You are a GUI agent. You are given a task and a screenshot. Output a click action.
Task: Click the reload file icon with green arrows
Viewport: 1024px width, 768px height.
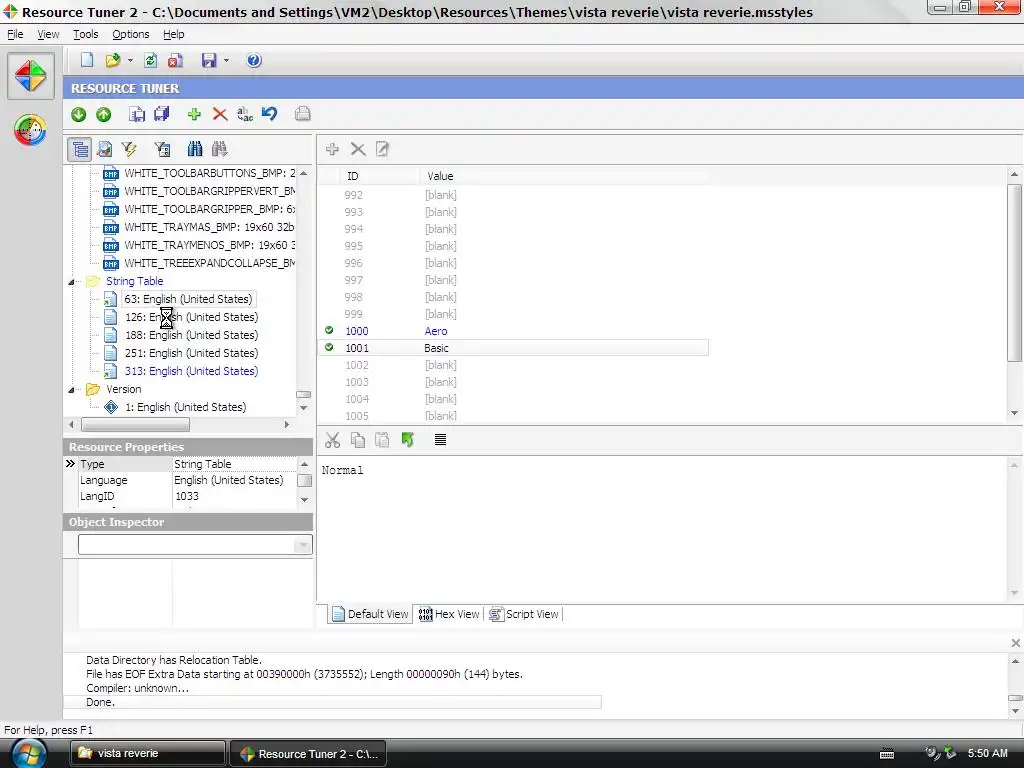click(x=150, y=60)
